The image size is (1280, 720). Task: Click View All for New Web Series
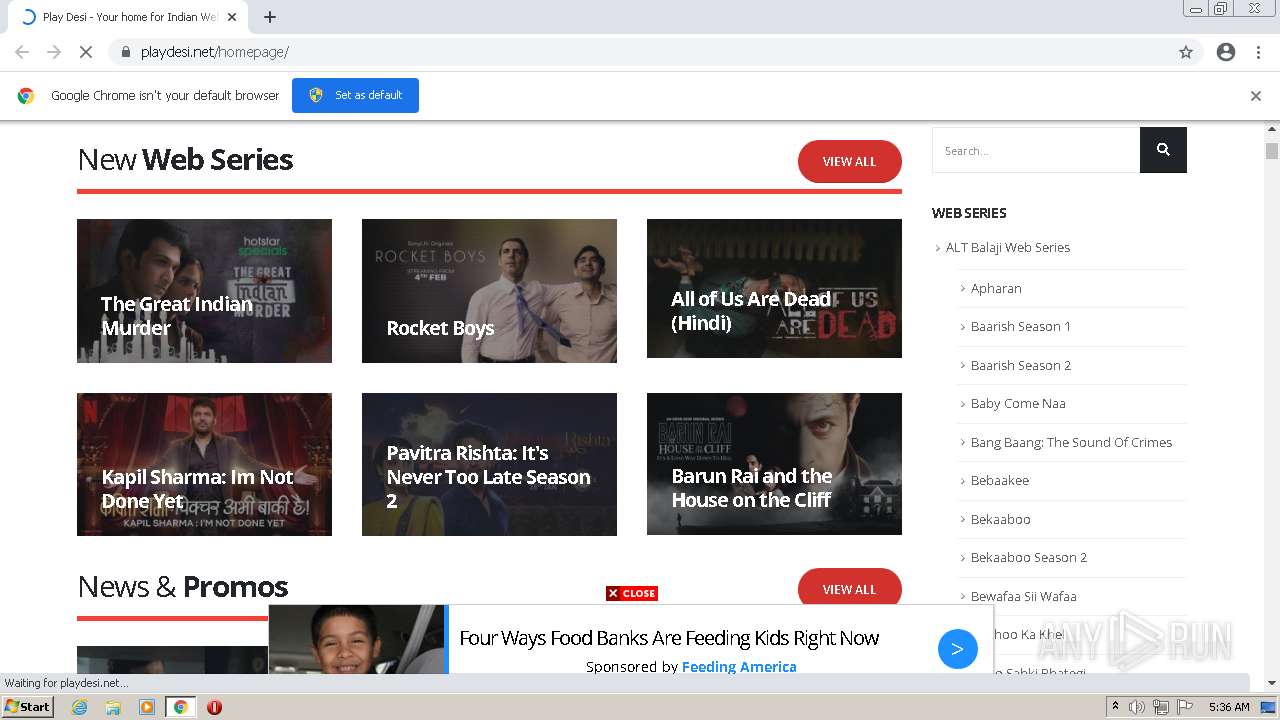849,161
